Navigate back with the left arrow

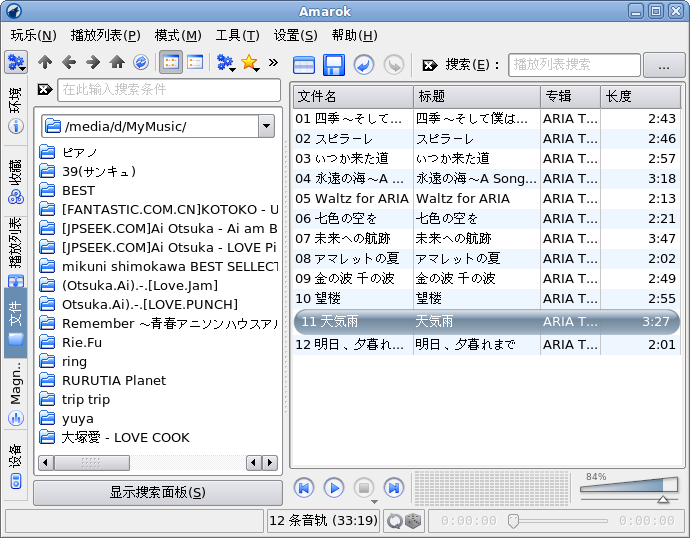pos(69,62)
